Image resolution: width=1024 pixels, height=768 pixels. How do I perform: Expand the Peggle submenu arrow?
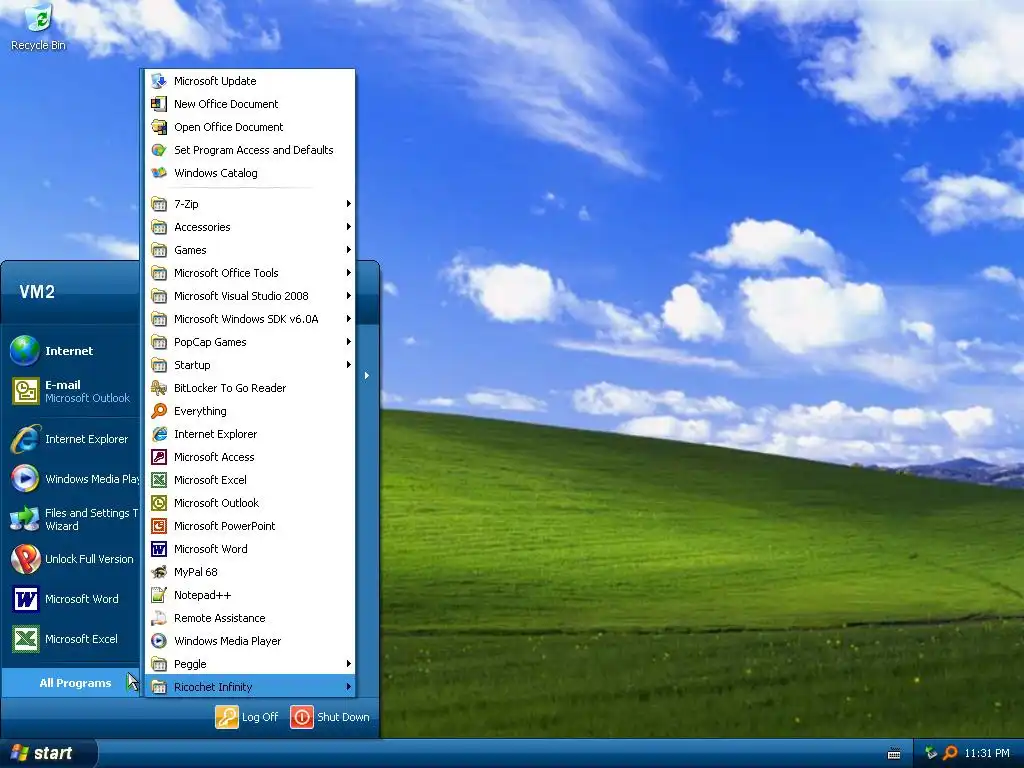pyautogui.click(x=349, y=664)
